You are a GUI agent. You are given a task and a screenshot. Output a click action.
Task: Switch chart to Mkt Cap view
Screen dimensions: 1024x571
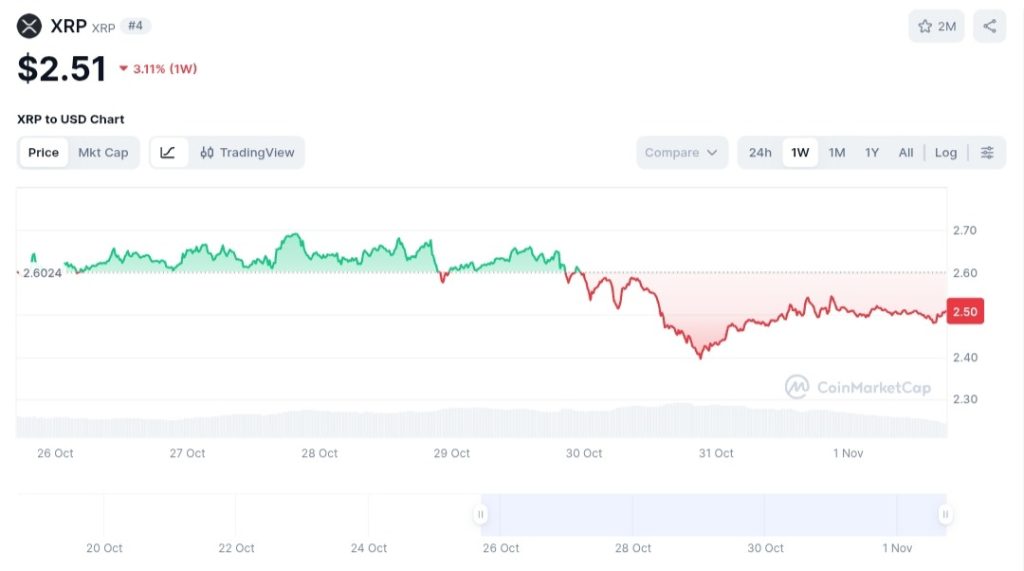coord(103,153)
